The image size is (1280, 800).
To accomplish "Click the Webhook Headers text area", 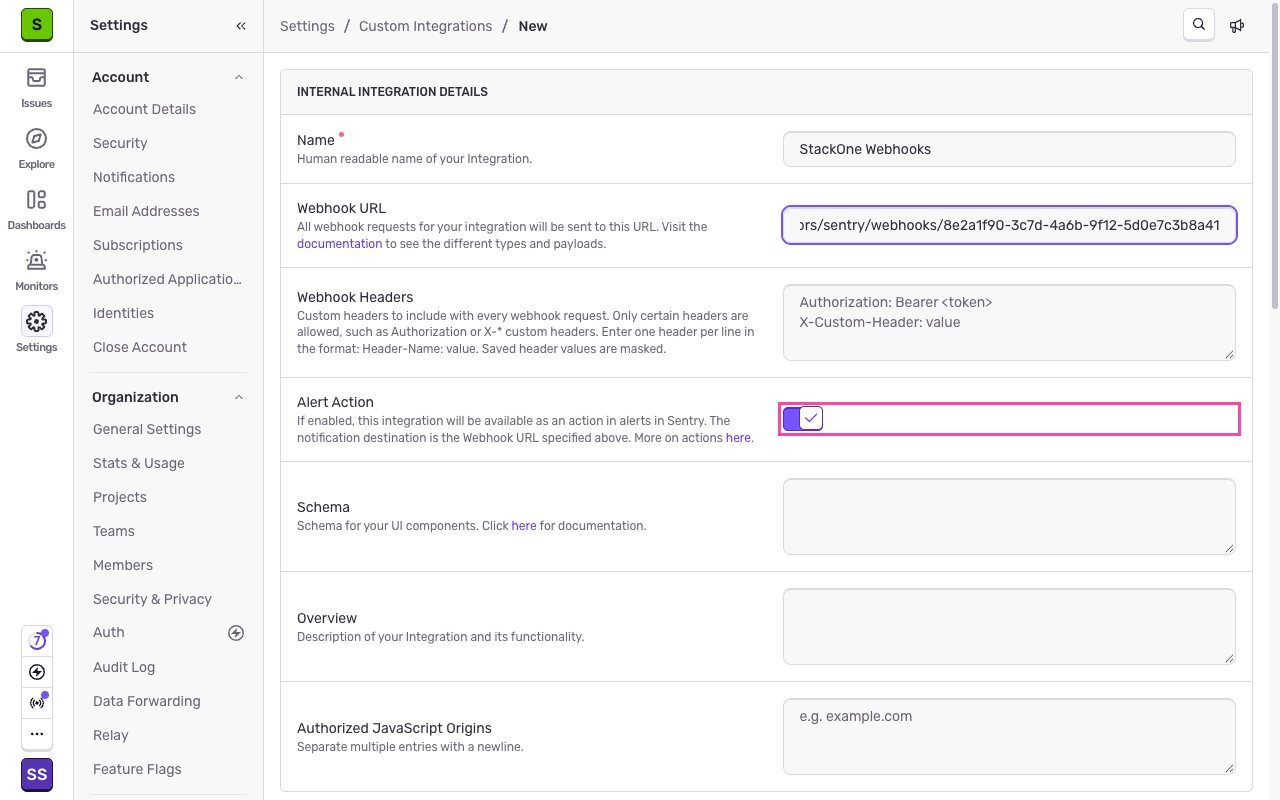I will [x=1009, y=322].
